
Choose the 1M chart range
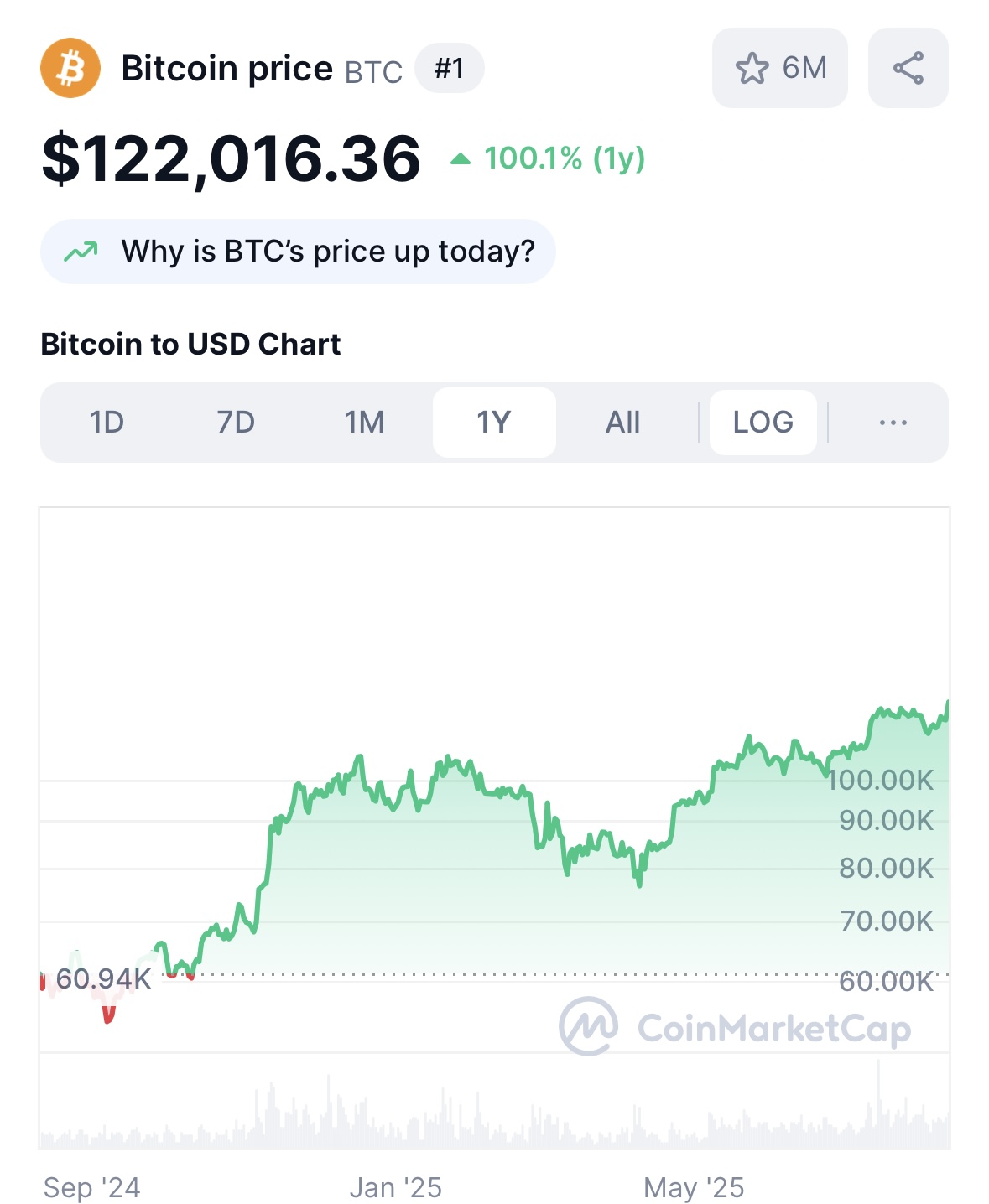[365, 423]
